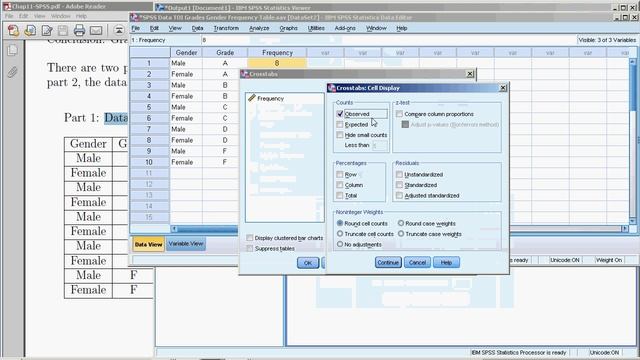This screenshot has height=360, width=640.
Task: Open the Adobe Reader attachments paperclip panel
Action: point(12,73)
